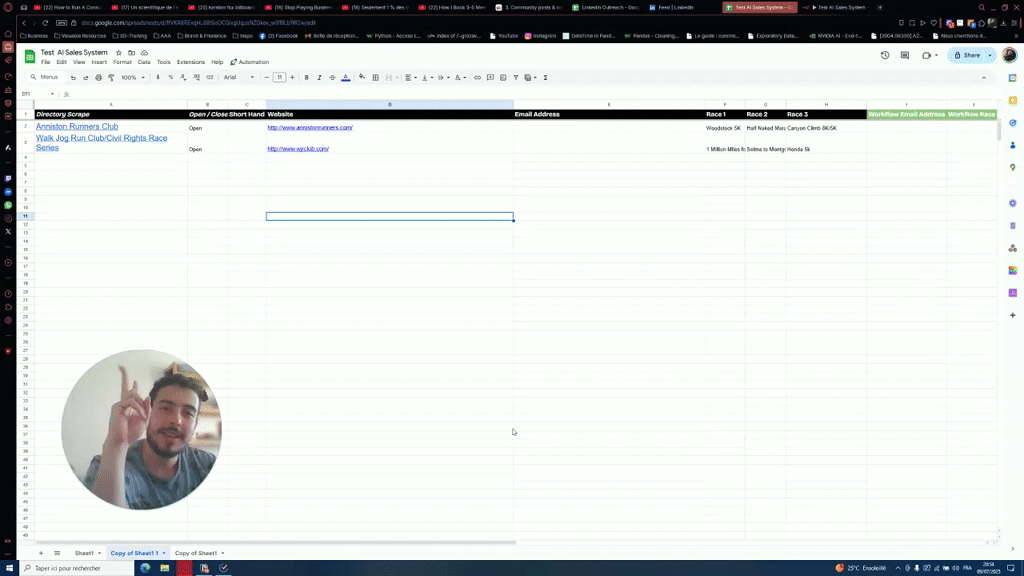Open version history clock icon
1024x576 pixels.
[x=885, y=56]
